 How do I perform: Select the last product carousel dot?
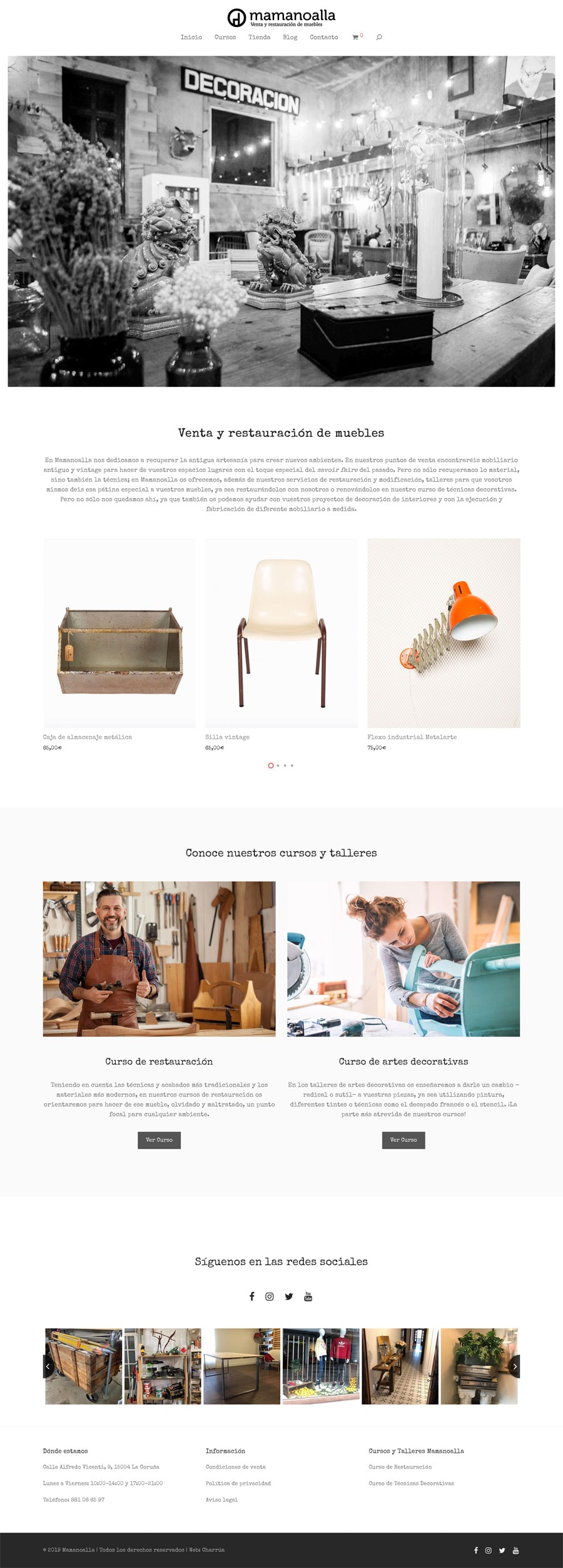coord(292,766)
